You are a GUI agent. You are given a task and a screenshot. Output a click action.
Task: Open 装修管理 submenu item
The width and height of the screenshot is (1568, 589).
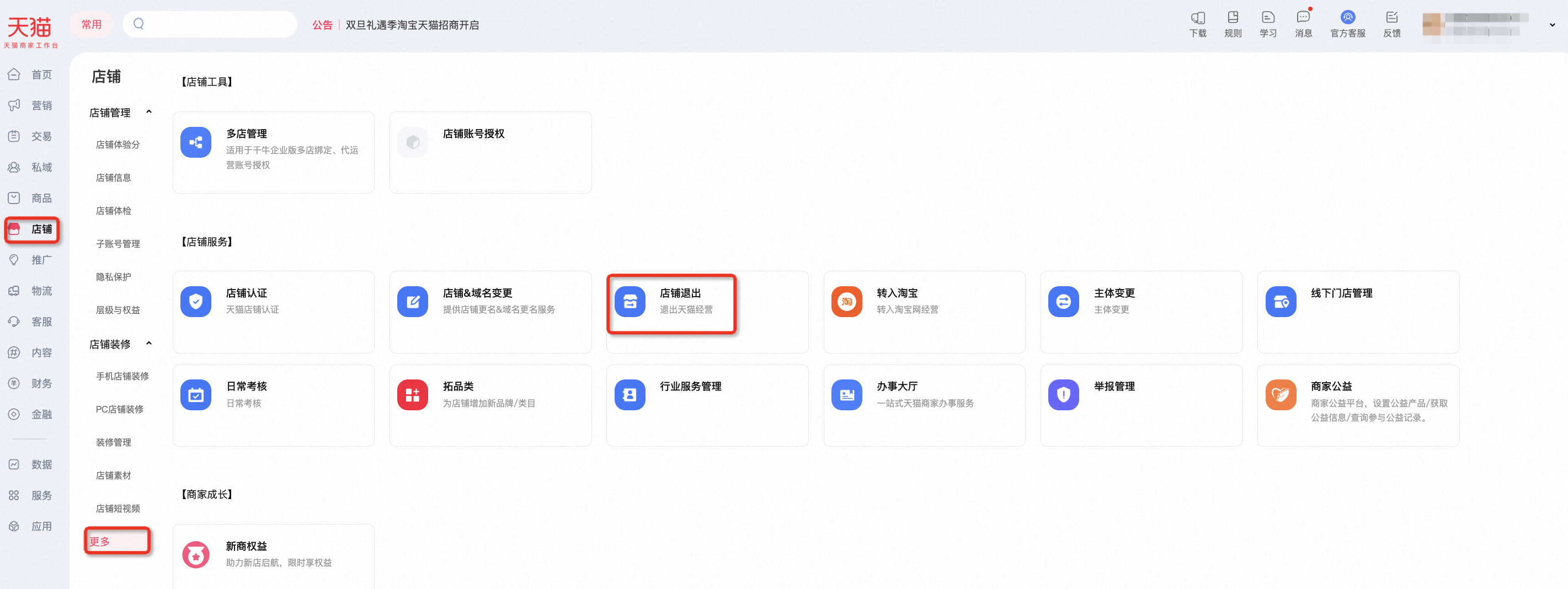pos(113,442)
